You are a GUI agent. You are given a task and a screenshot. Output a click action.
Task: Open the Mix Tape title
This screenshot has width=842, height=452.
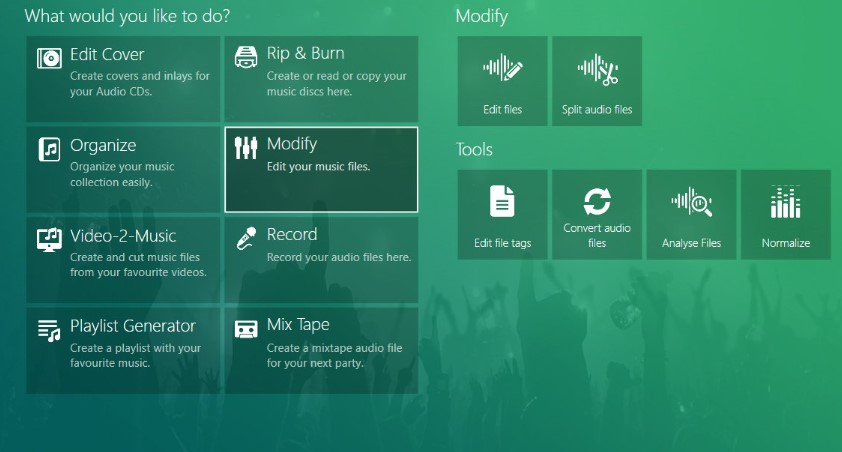point(298,324)
